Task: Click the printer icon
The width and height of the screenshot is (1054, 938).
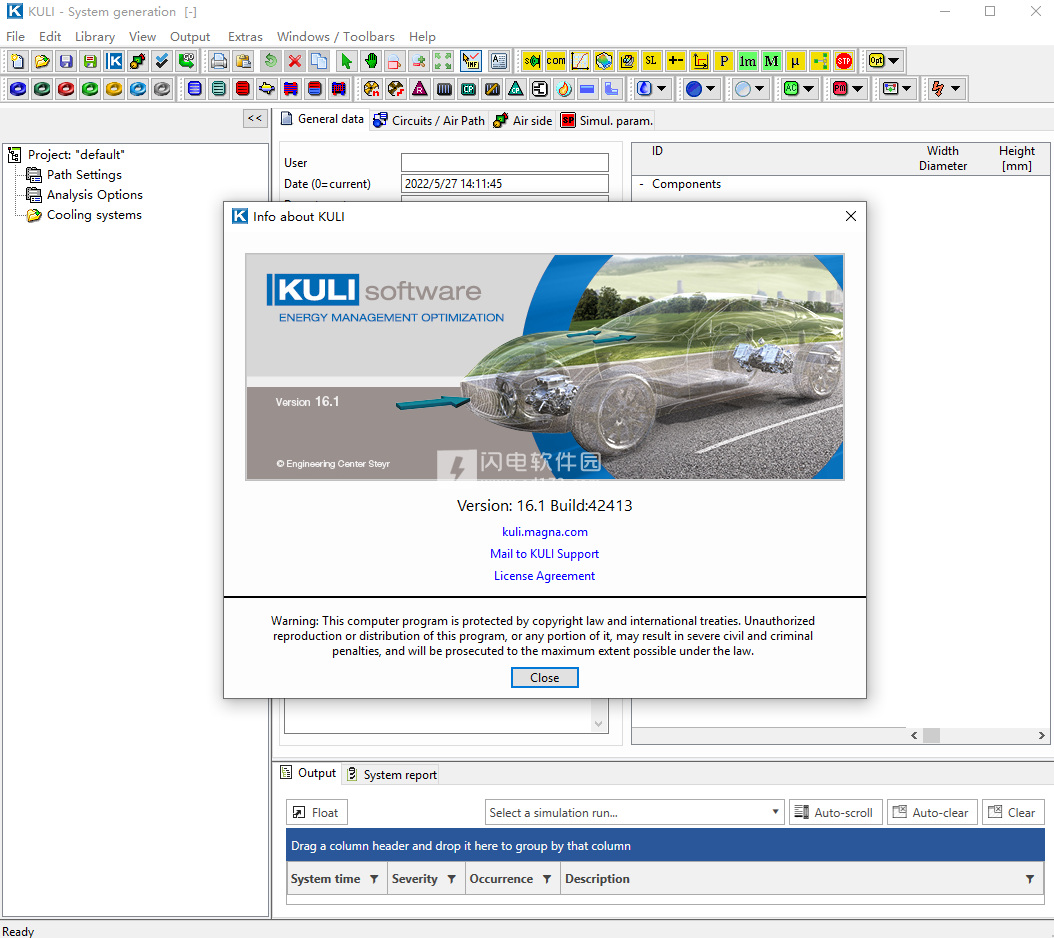Action: tap(218, 61)
